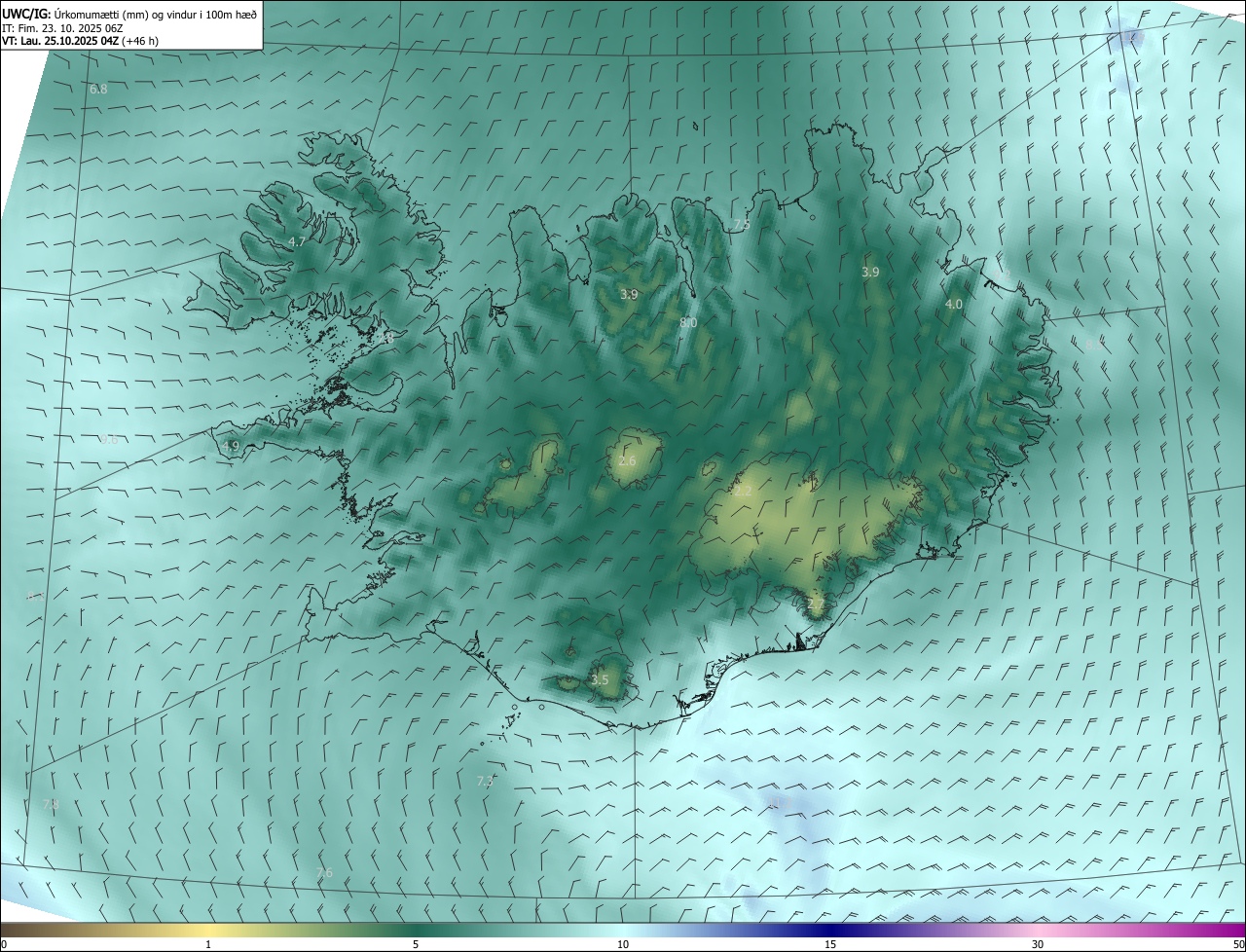Click the 3.9 value nearest the 8.0 label
The width and height of the screenshot is (1246, 952).
pyautogui.click(x=630, y=294)
